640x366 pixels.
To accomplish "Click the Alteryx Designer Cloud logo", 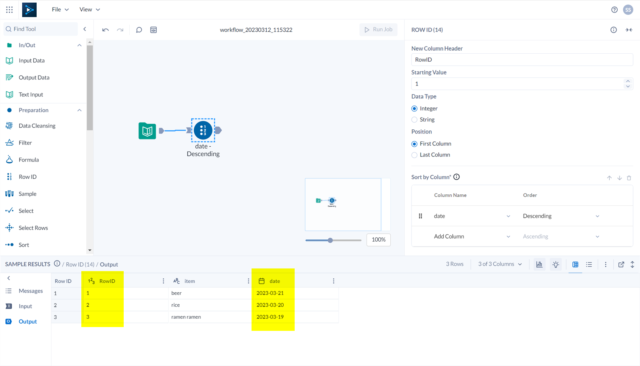I will 29,9.
